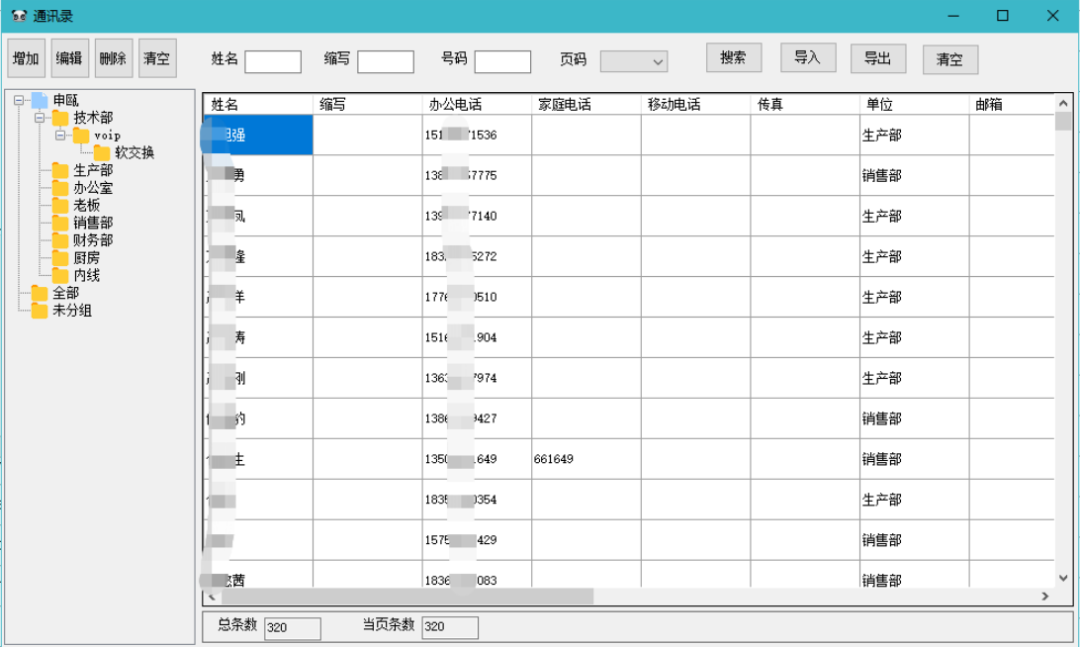The height and width of the screenshot is (647, 1080).
Task: Click the 办公电话 column header
Action: (x=455, y=104)
